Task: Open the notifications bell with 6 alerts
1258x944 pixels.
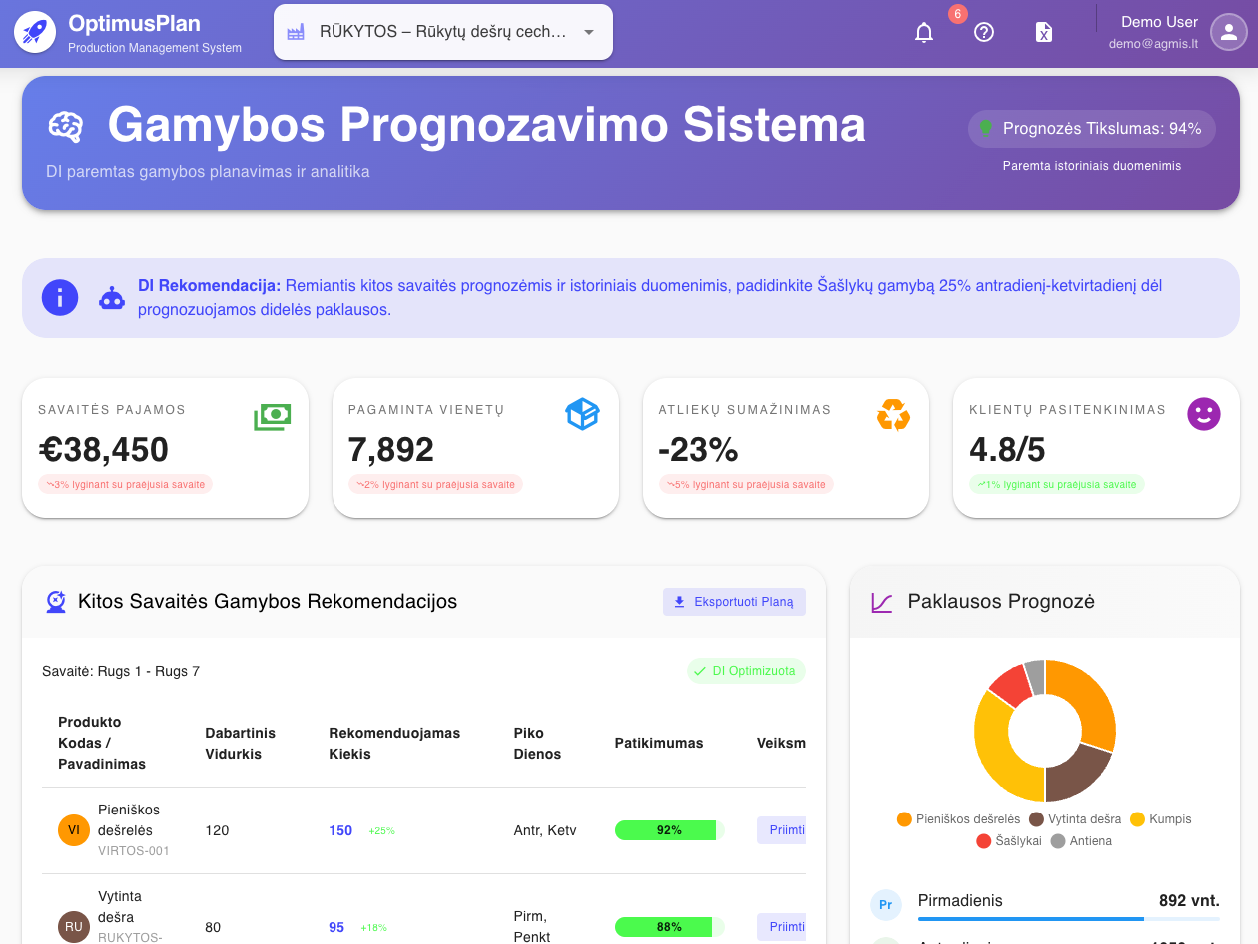Action: click(x=923, y=32)
